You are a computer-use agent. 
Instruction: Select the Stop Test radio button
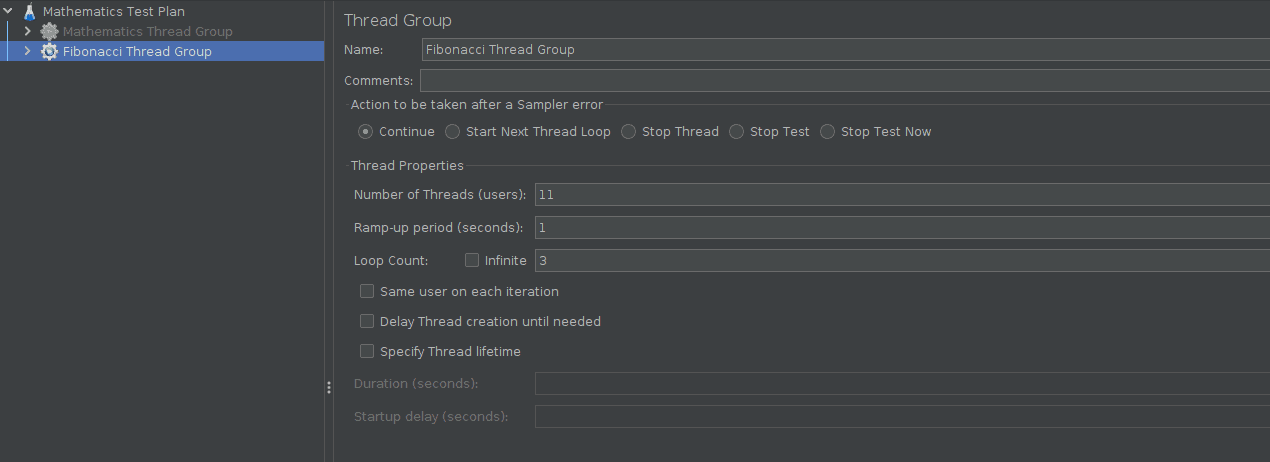click(x=737, y=132)
